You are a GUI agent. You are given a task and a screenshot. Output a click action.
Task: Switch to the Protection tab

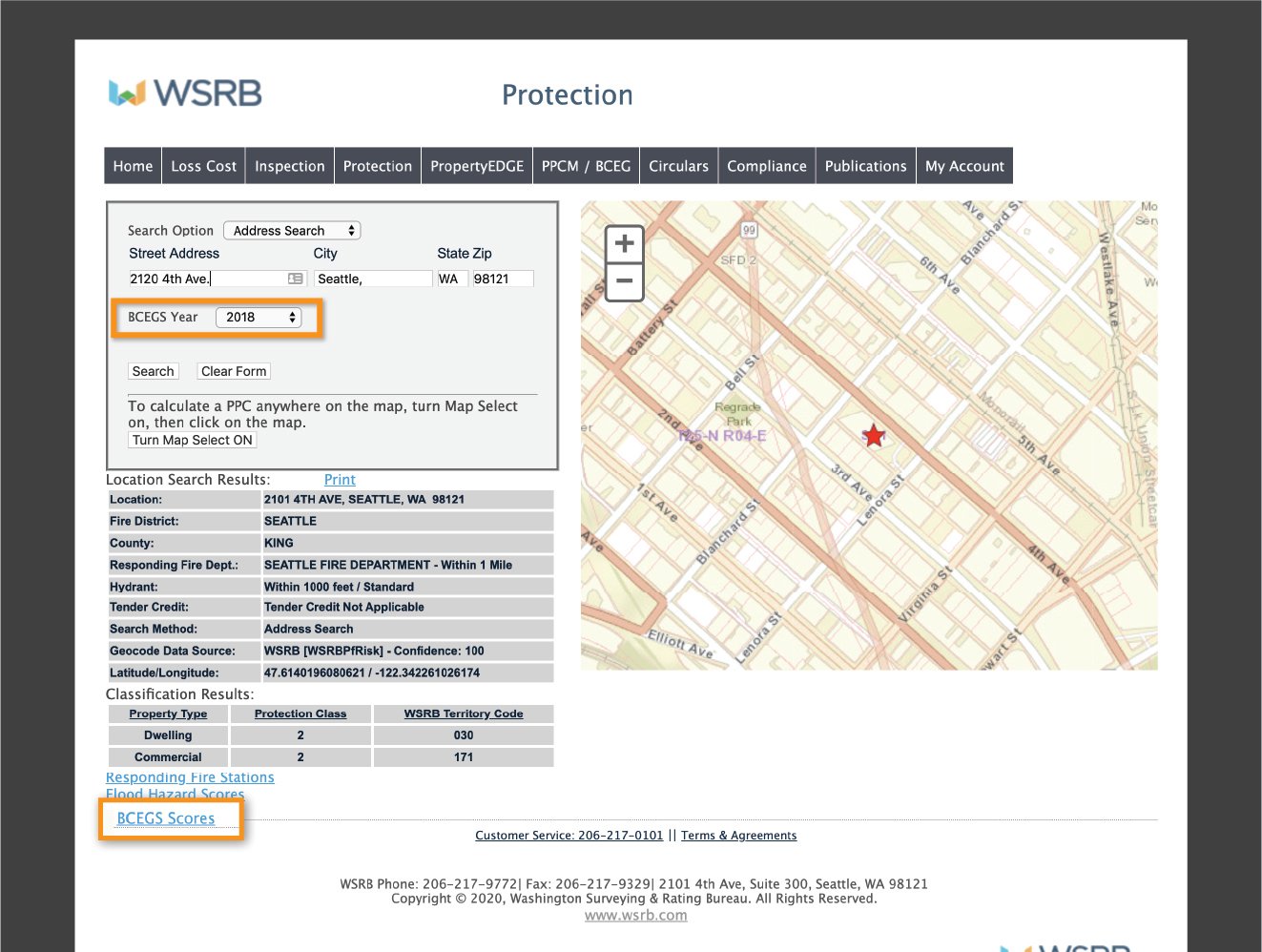click(x=377, y=165)
